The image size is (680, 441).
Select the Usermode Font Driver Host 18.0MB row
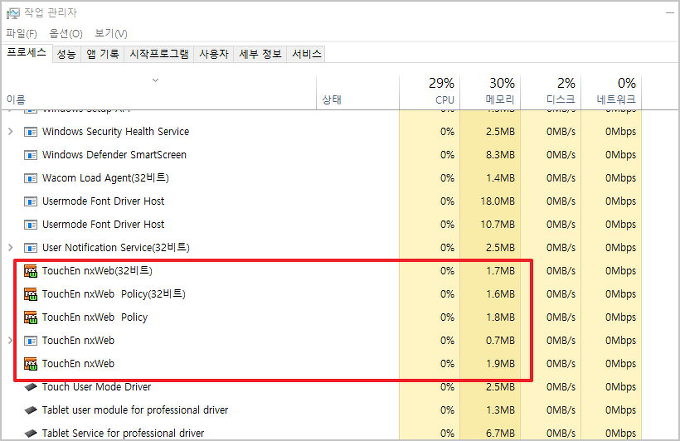[x=103, y=201]
